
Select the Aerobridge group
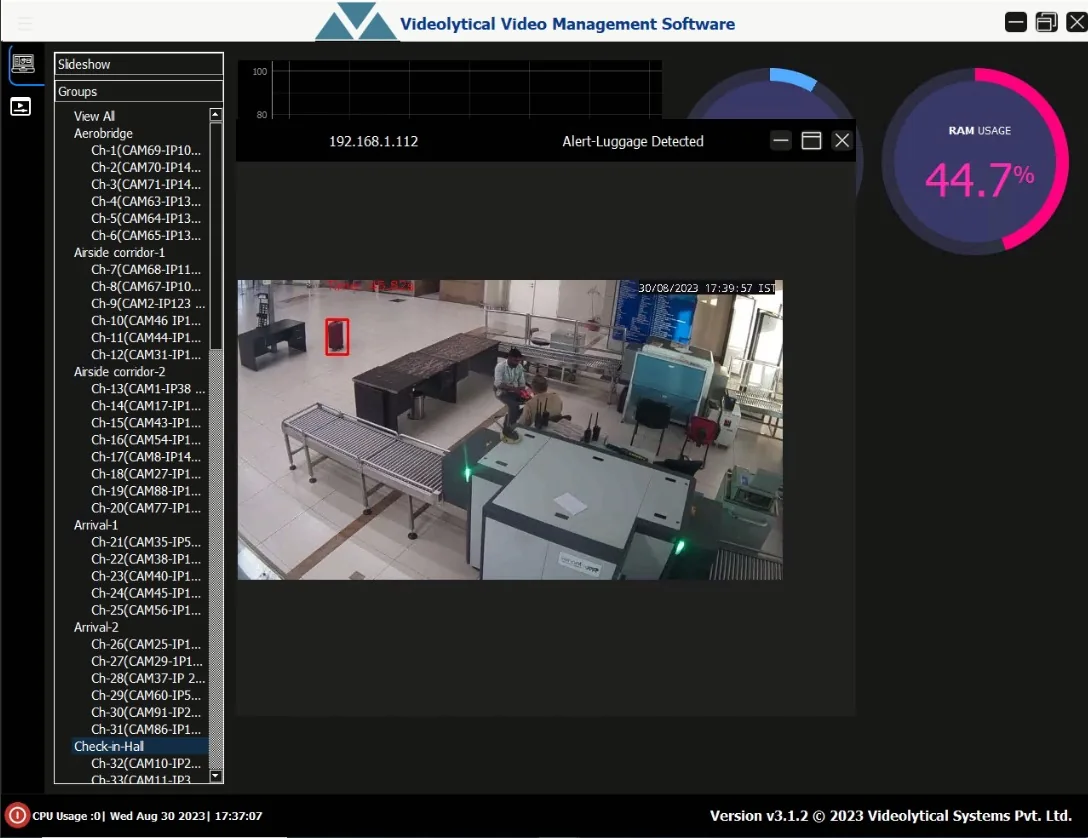click(x=103, y=133)
